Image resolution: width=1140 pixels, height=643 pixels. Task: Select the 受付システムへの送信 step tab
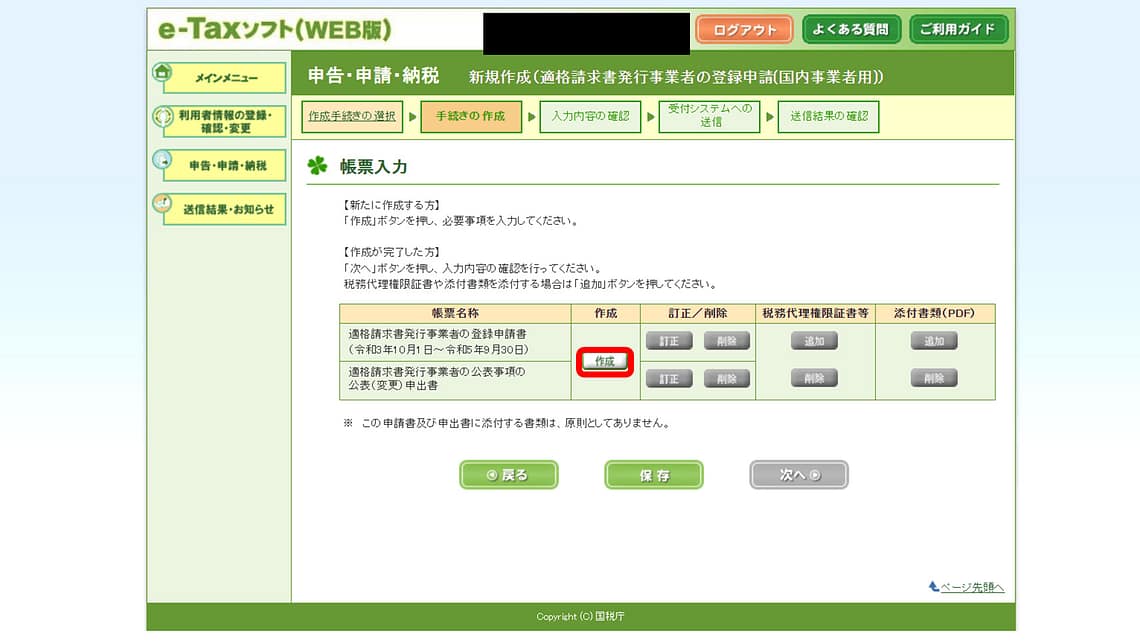709,116
